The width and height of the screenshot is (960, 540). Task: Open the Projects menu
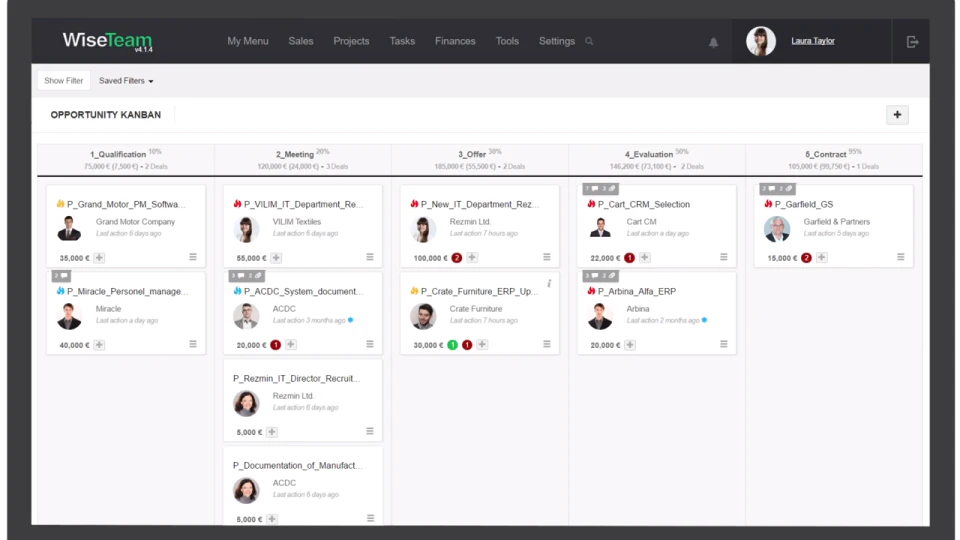coord(351,41)
